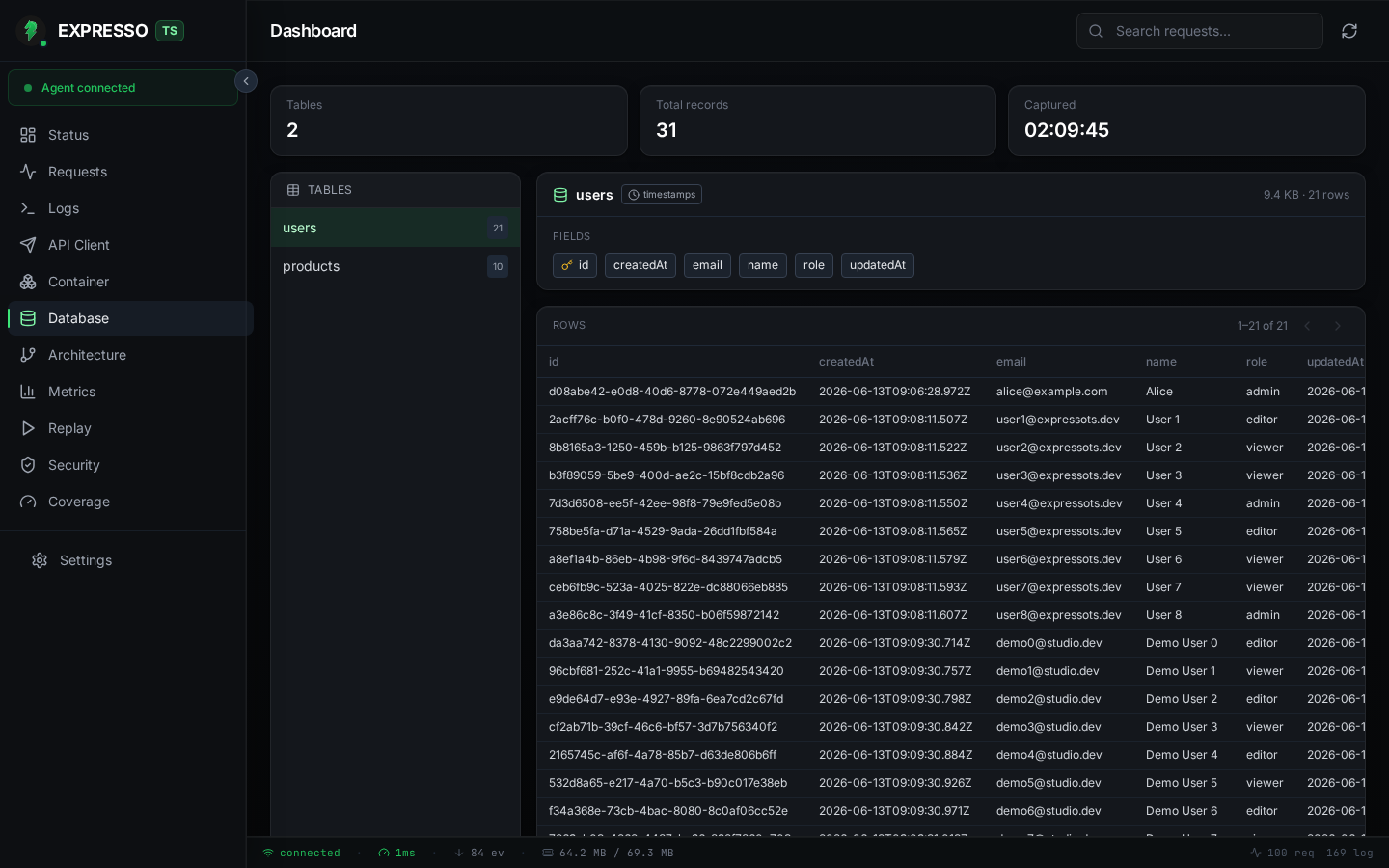
Task: Click the timestamps badge beside users
Action: pos(662,195)
